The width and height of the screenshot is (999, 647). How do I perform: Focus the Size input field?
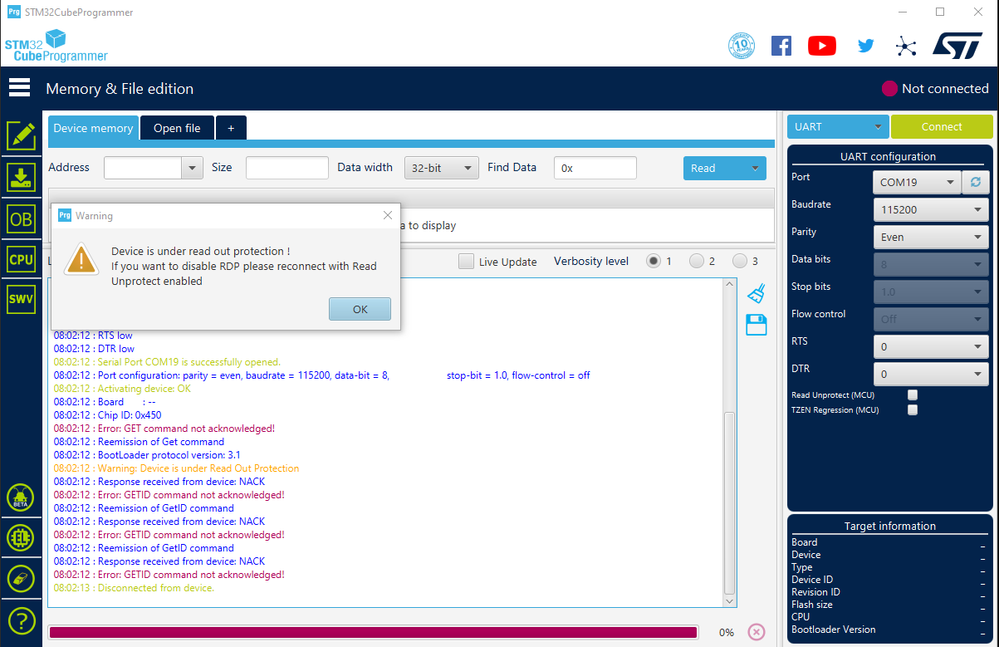(x=287, y=168)
